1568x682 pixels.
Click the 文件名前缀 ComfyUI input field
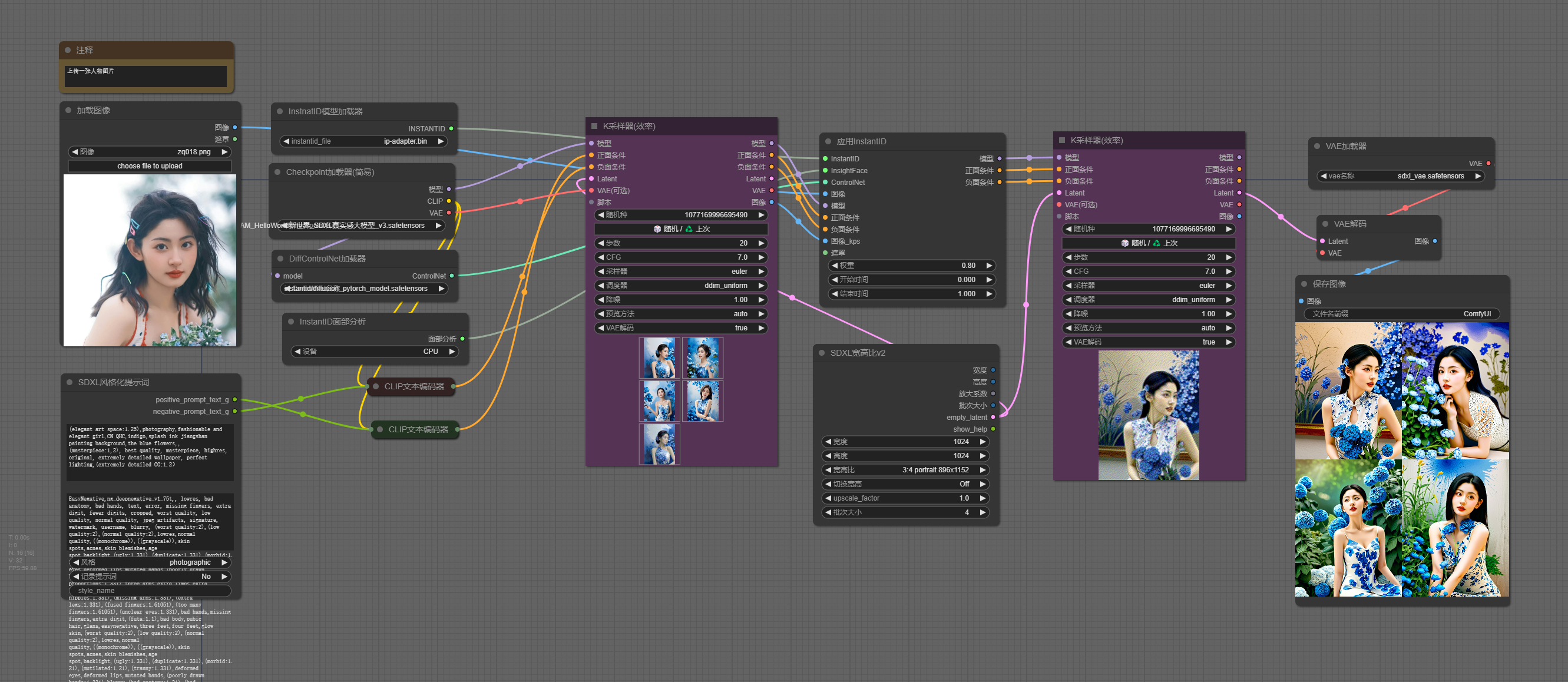tap(1401, 314)
